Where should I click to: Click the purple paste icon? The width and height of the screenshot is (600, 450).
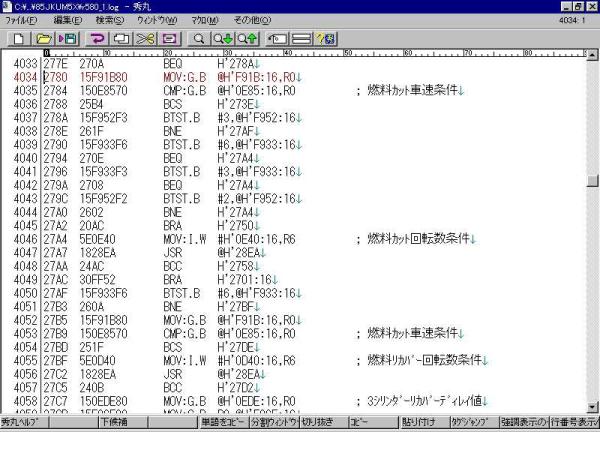coord(170,39)
